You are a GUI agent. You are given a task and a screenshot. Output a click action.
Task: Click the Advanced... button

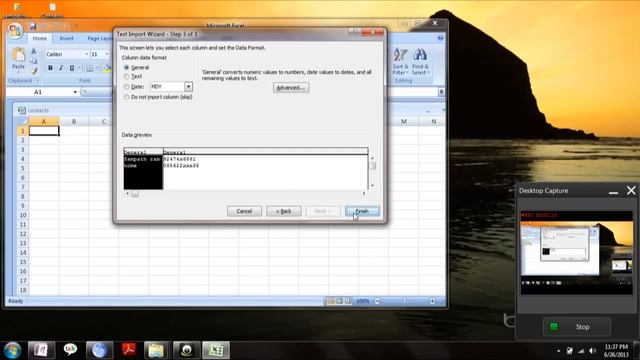(291, 88)
